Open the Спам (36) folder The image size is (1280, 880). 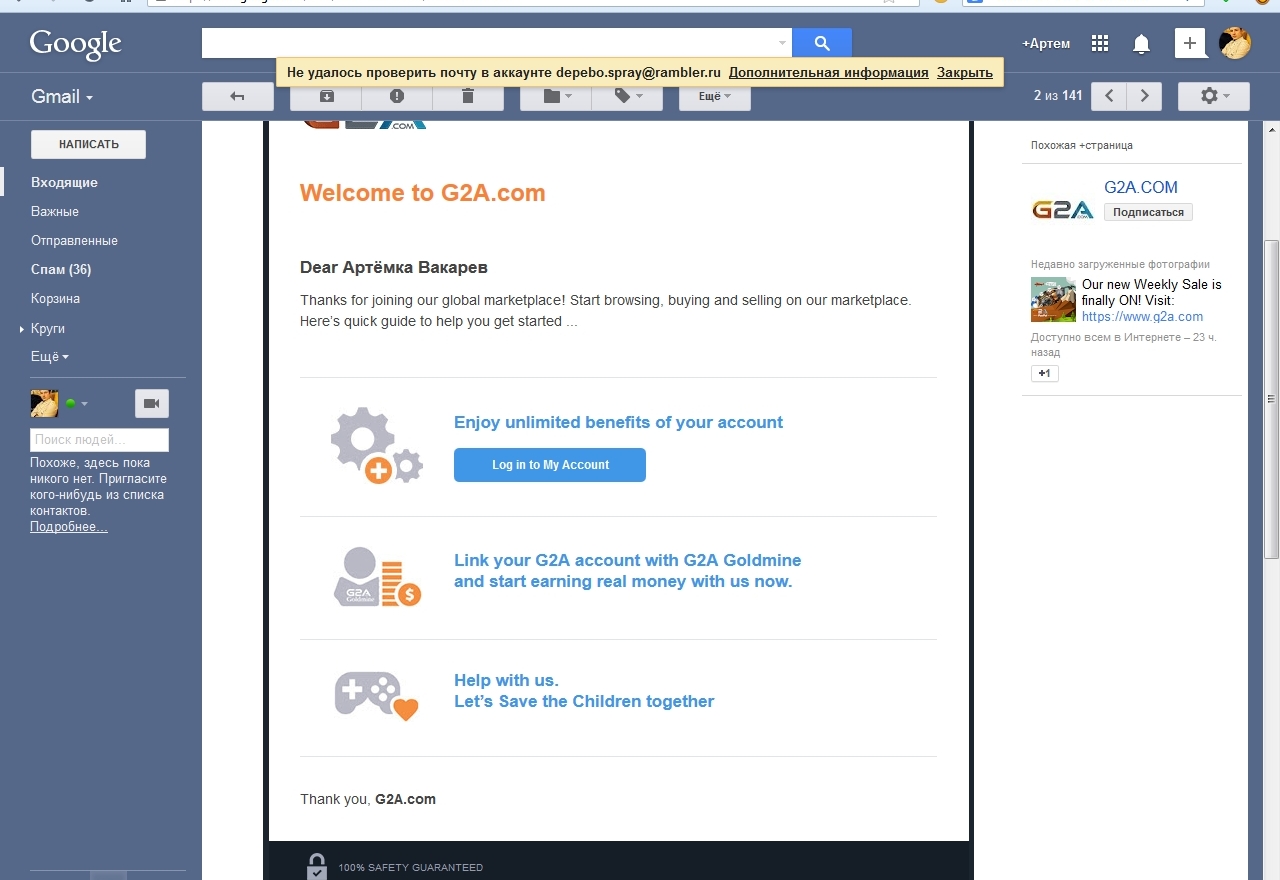tap(61, 269)
